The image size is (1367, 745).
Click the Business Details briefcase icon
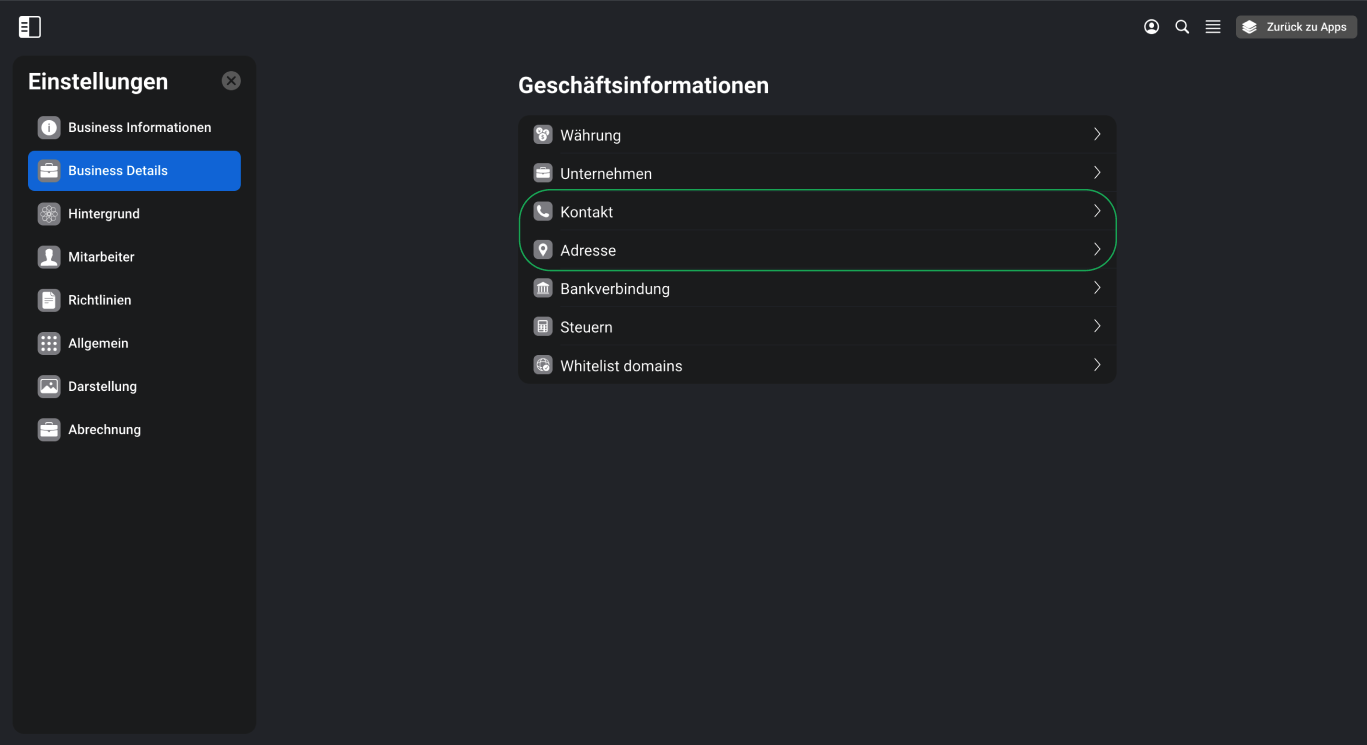tap(49, 171)
